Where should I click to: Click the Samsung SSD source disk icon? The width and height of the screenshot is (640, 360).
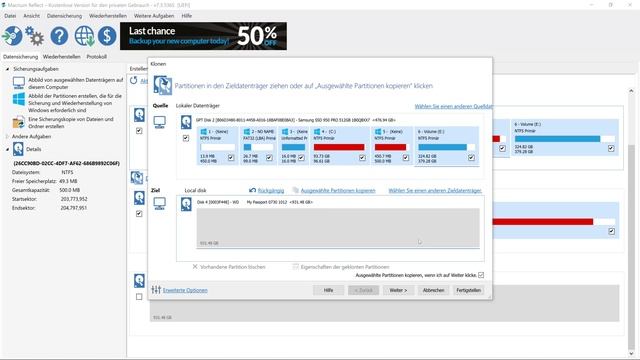(186, 122)
